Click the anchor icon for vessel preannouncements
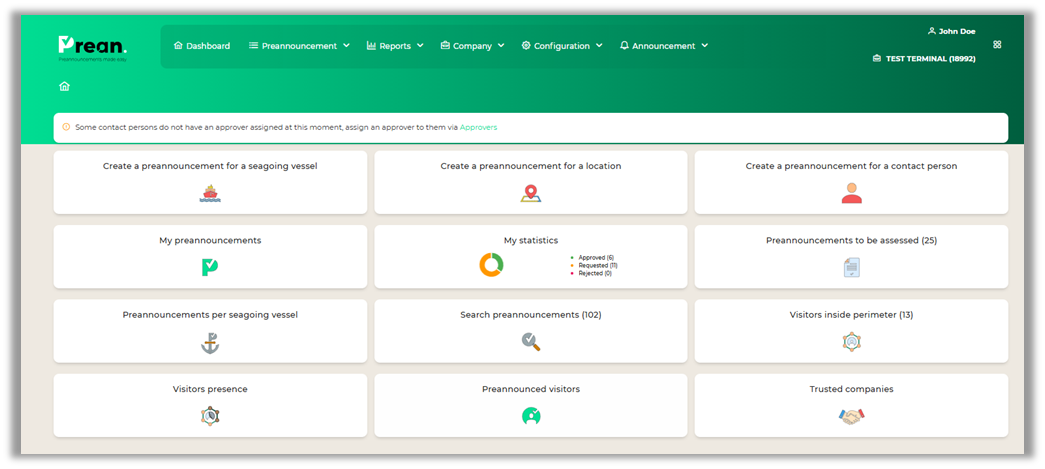 [x=210, y=342]
